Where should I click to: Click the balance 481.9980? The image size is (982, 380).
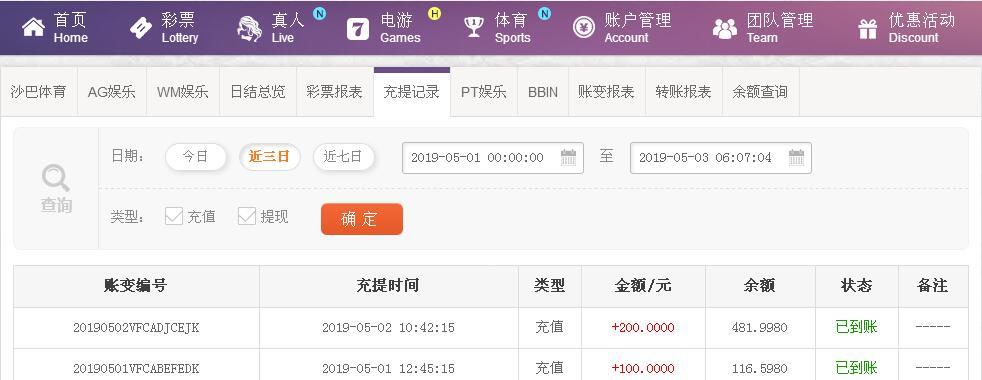(x=759, y=327)
